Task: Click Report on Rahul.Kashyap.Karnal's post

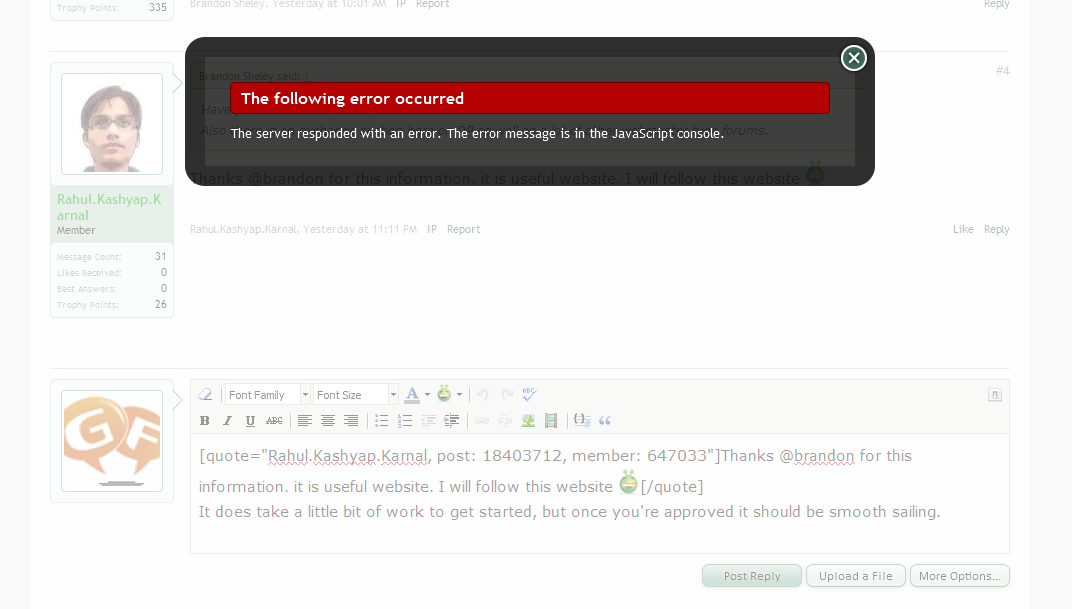Action: [x=464, y=229]
